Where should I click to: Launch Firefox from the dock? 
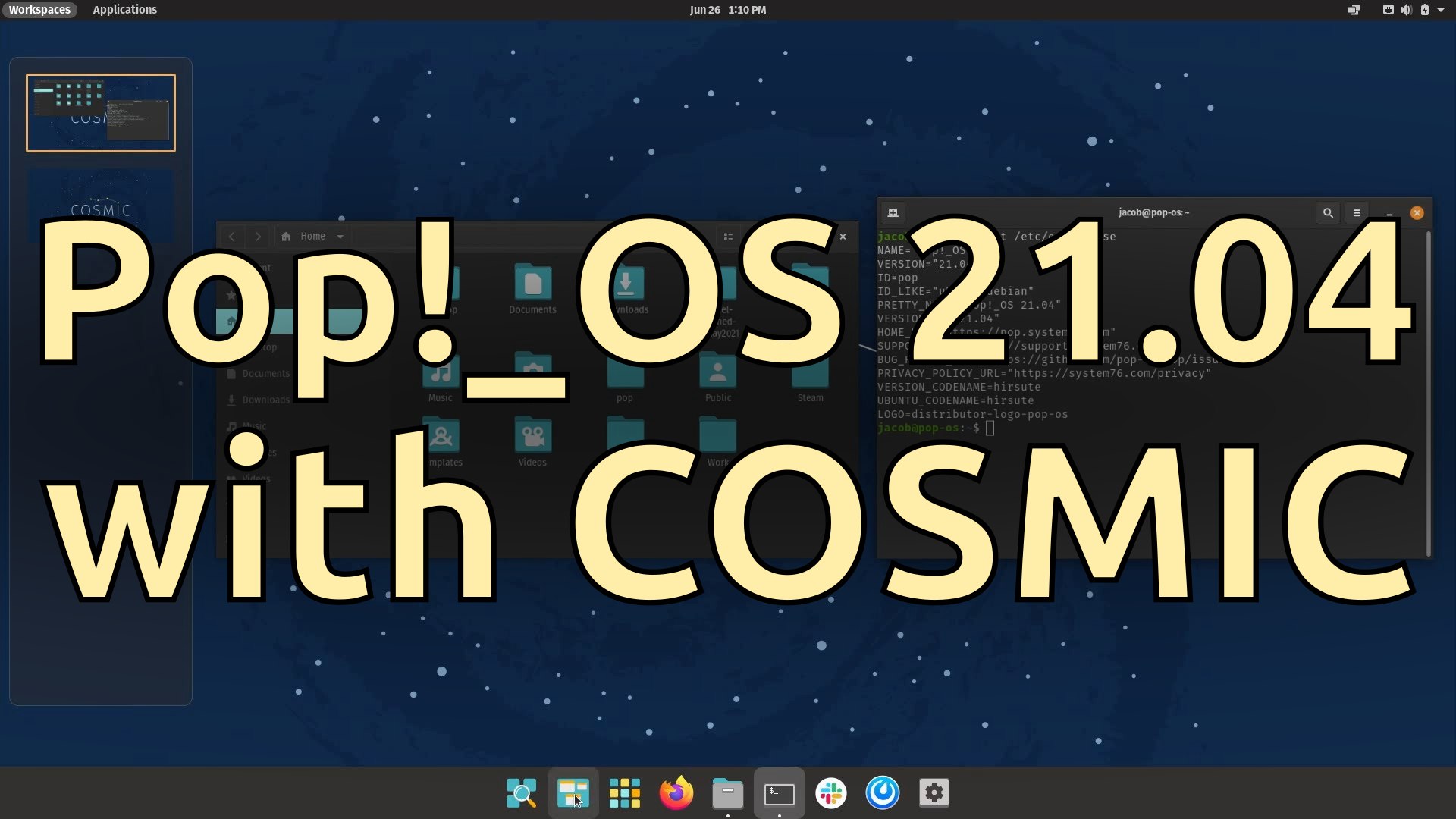676,792
